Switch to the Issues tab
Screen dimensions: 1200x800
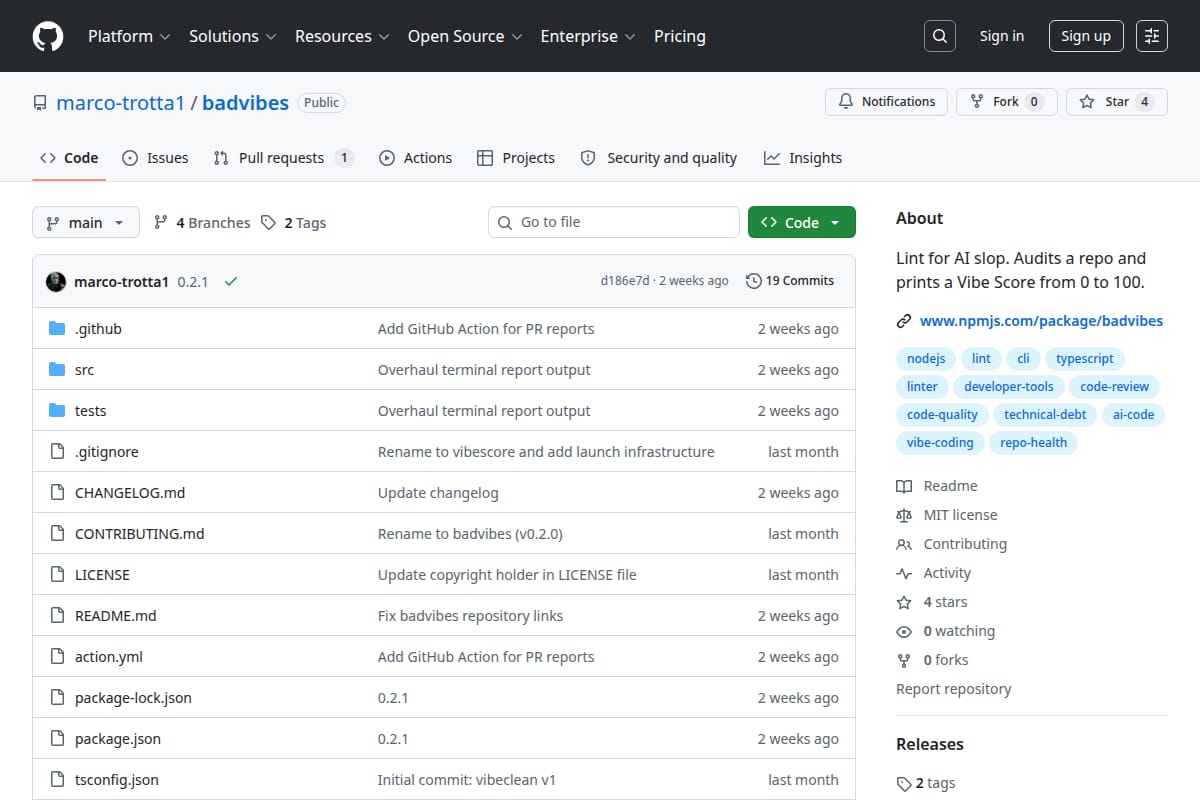155,158
